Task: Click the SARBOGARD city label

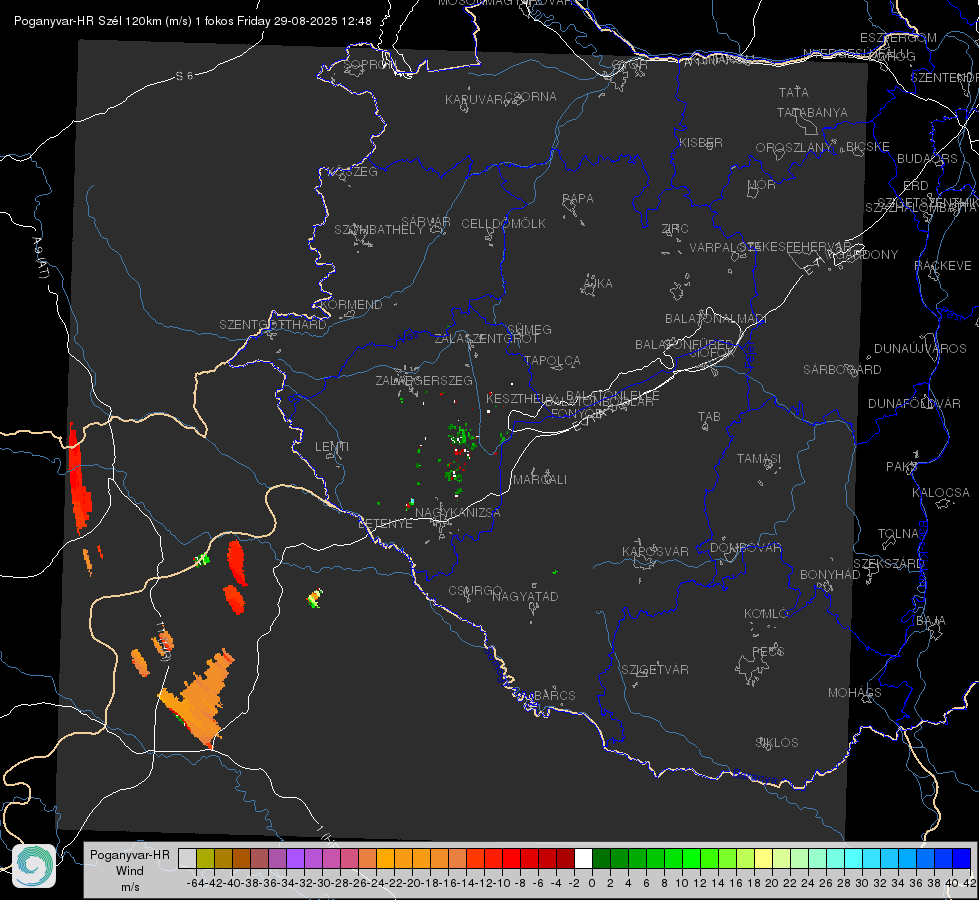Action: [842, 369]
